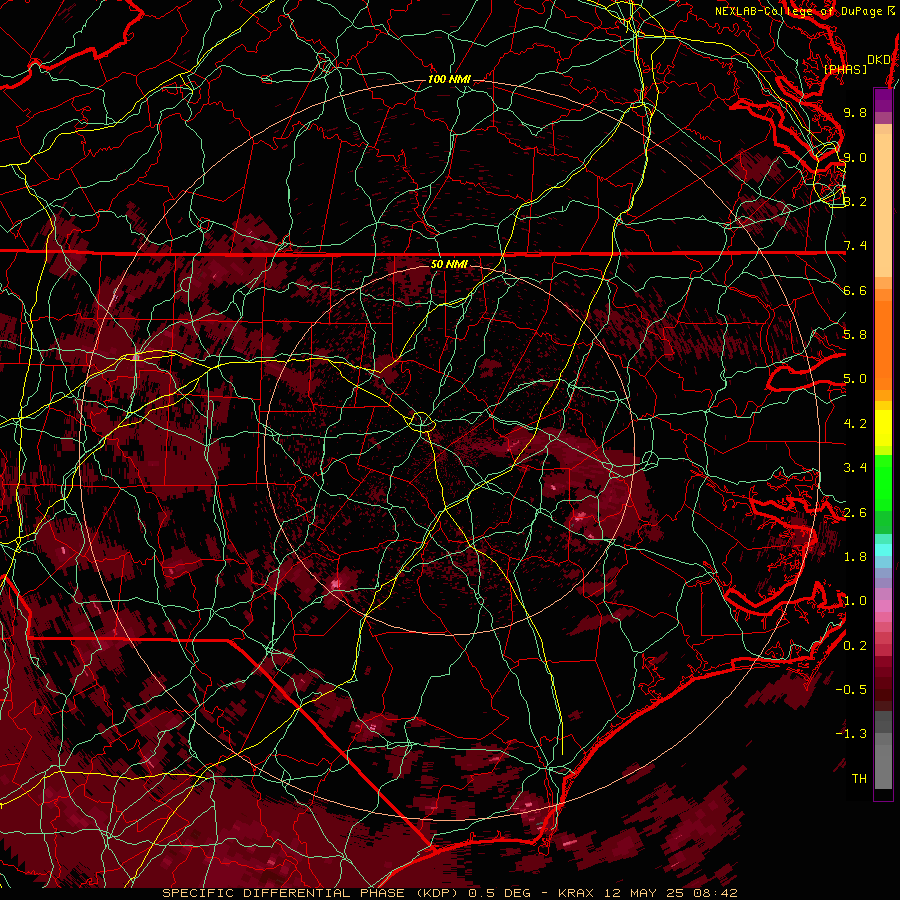The width and height of the screenshot is (900, 900).
Task: Click the "TH" threshold label on the scale
Action: [859, 779]
